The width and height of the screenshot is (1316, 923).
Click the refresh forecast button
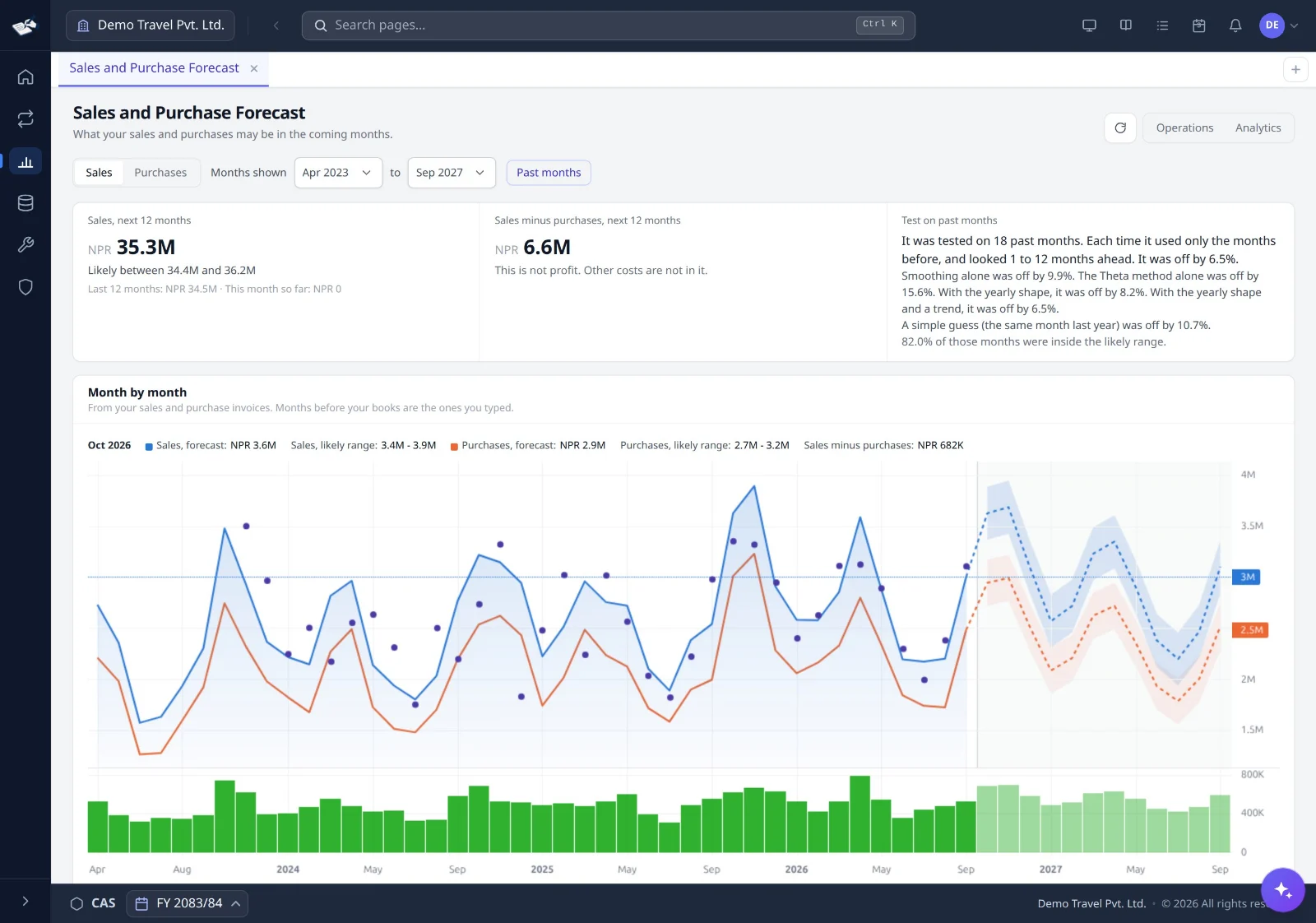click(1120, 128)
